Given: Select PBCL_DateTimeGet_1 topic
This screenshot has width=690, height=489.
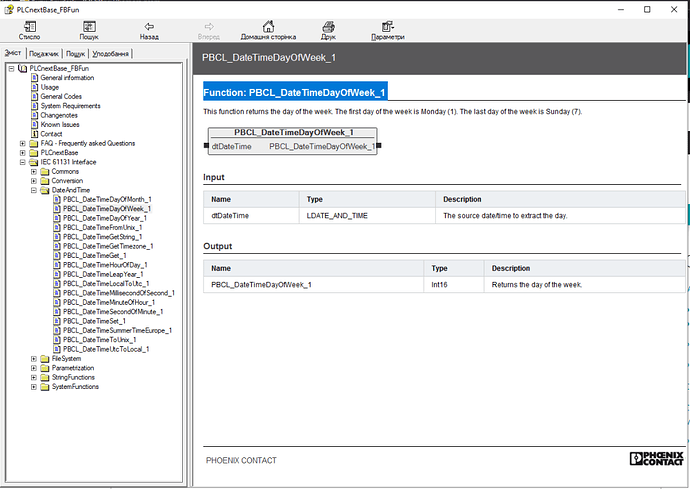Looking at the screenshot, I should point(95,256).
